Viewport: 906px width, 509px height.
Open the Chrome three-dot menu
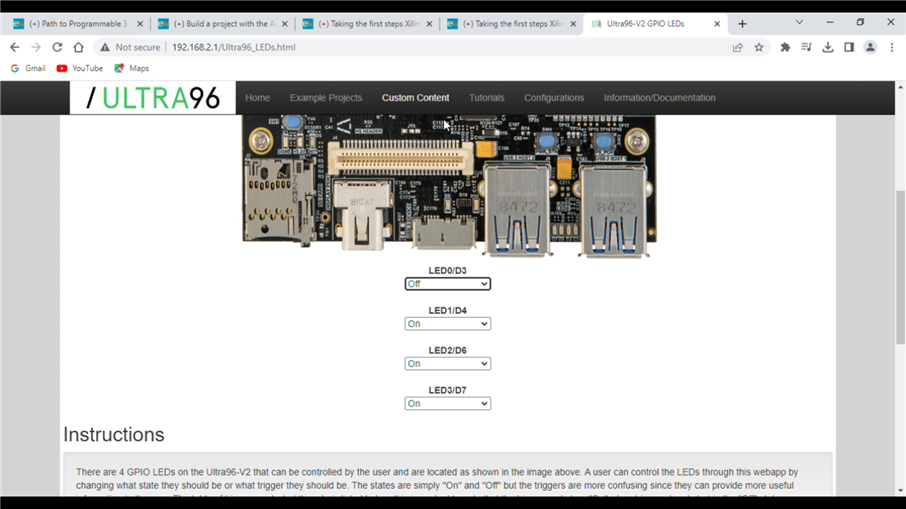(892, 47)
